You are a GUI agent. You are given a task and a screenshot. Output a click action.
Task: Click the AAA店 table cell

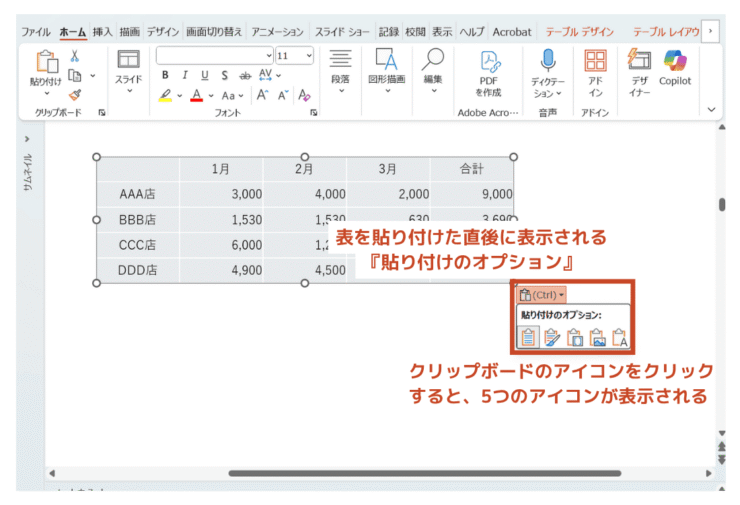click(x=137, y=194)
